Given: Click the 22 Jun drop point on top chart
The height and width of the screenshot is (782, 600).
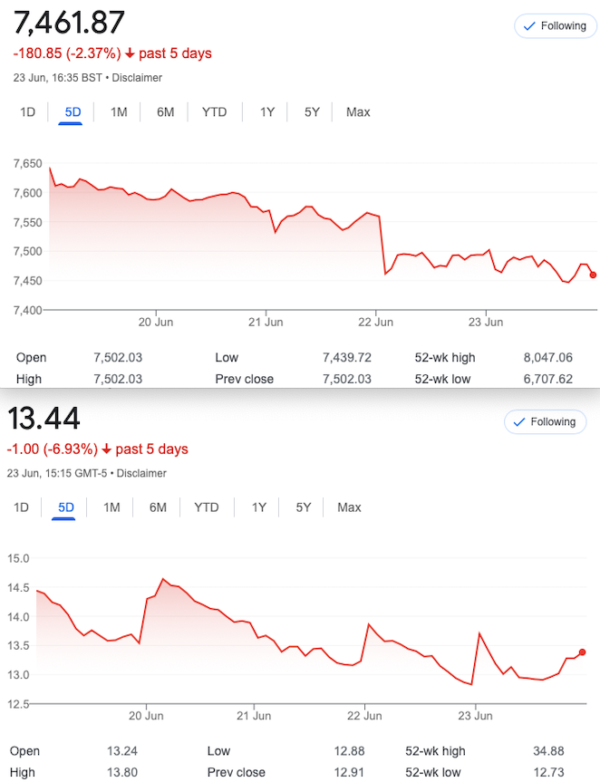Looking at the screenshot, I should click(385, 274).
